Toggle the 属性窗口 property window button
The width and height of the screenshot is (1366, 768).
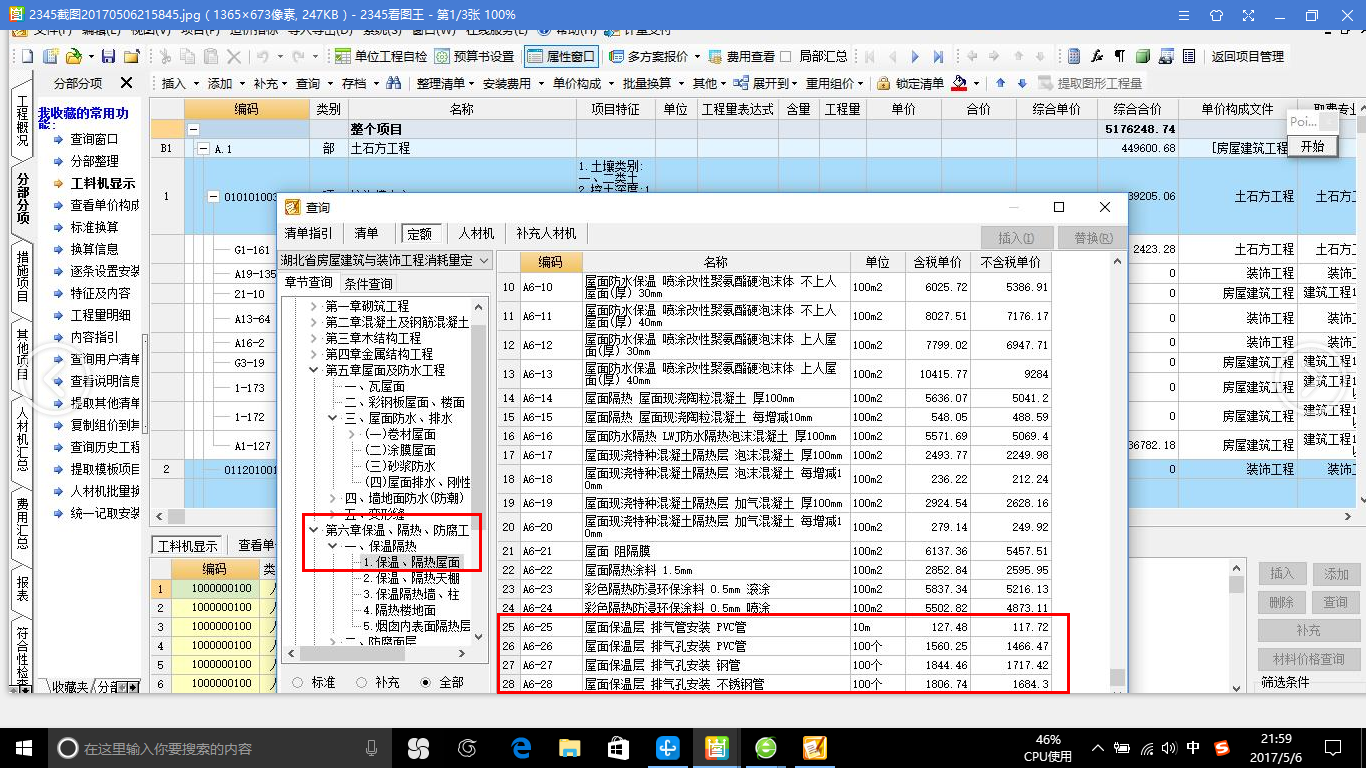[x=561, y=57]
